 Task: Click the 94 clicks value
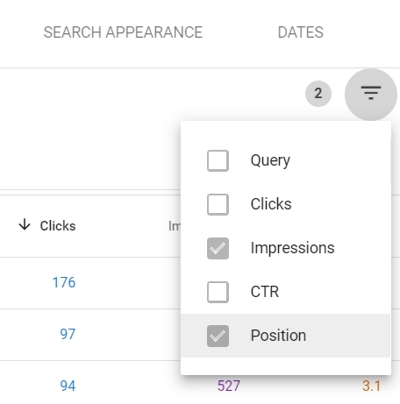pos(68,386)
